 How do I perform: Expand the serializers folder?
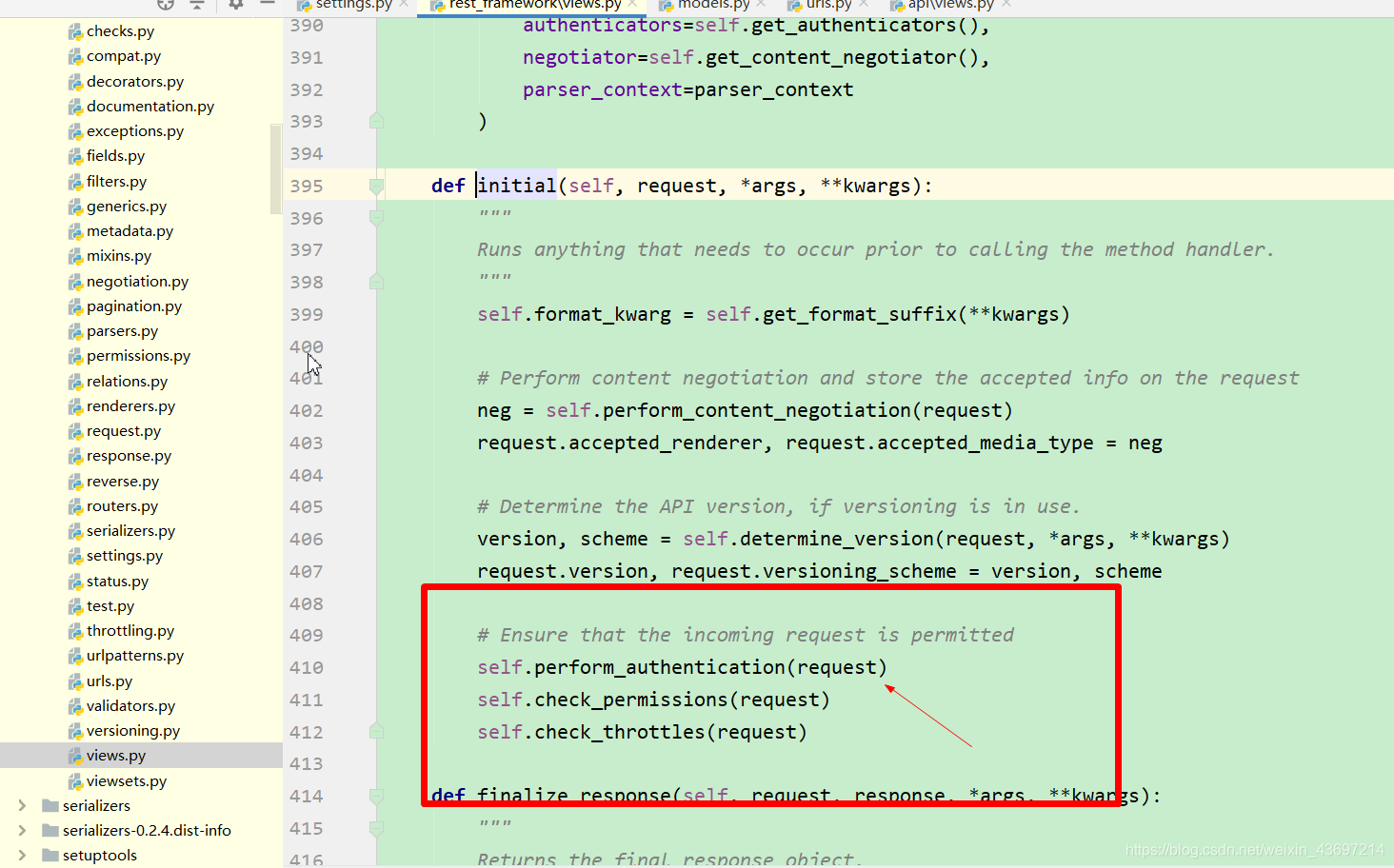click(x=22, y=806)
